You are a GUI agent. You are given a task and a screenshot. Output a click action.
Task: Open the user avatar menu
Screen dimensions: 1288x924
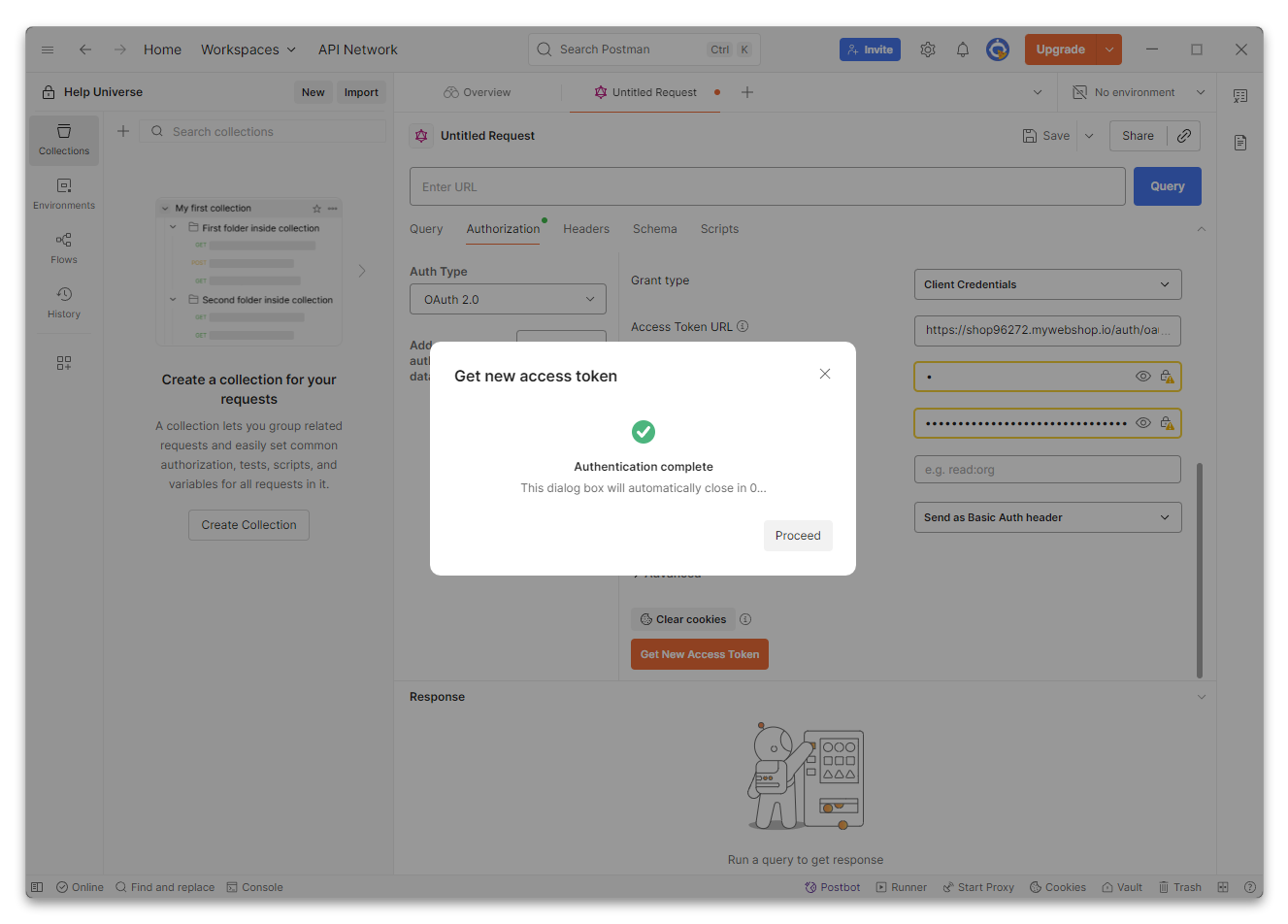tap(998, 49)
